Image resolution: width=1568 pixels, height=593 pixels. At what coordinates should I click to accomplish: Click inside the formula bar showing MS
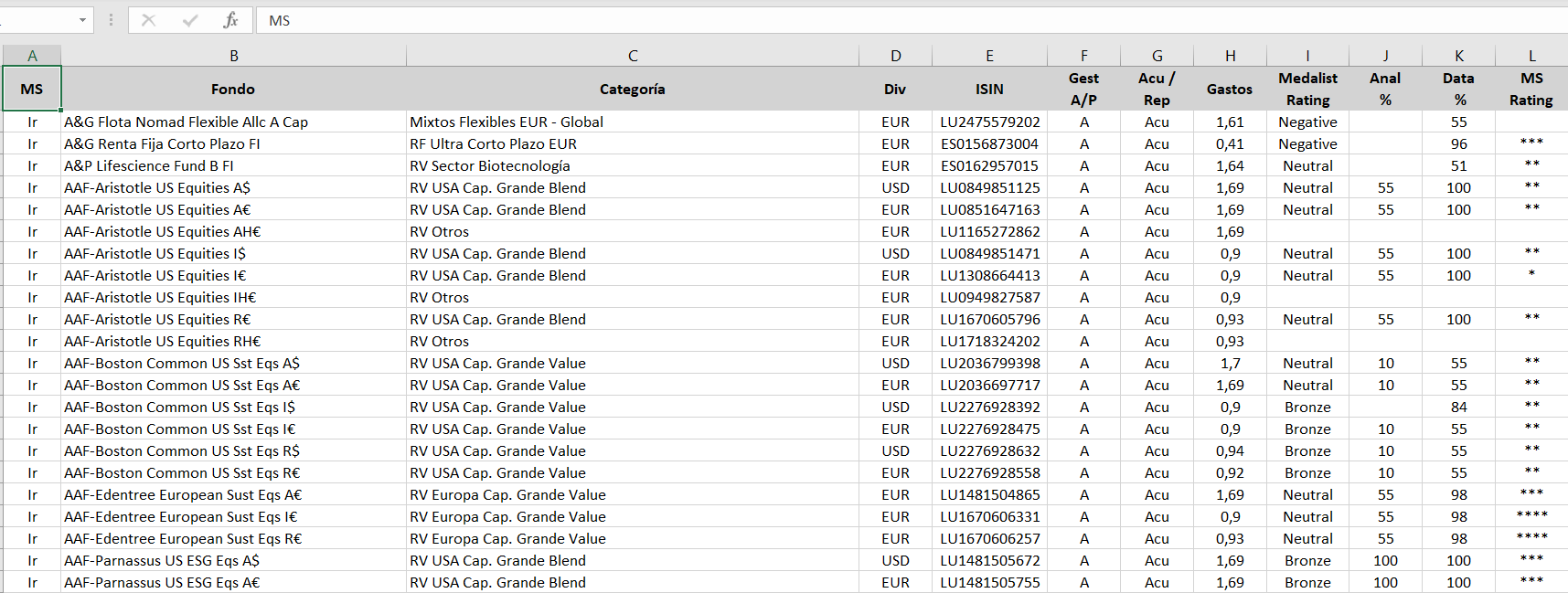(912, 20)
